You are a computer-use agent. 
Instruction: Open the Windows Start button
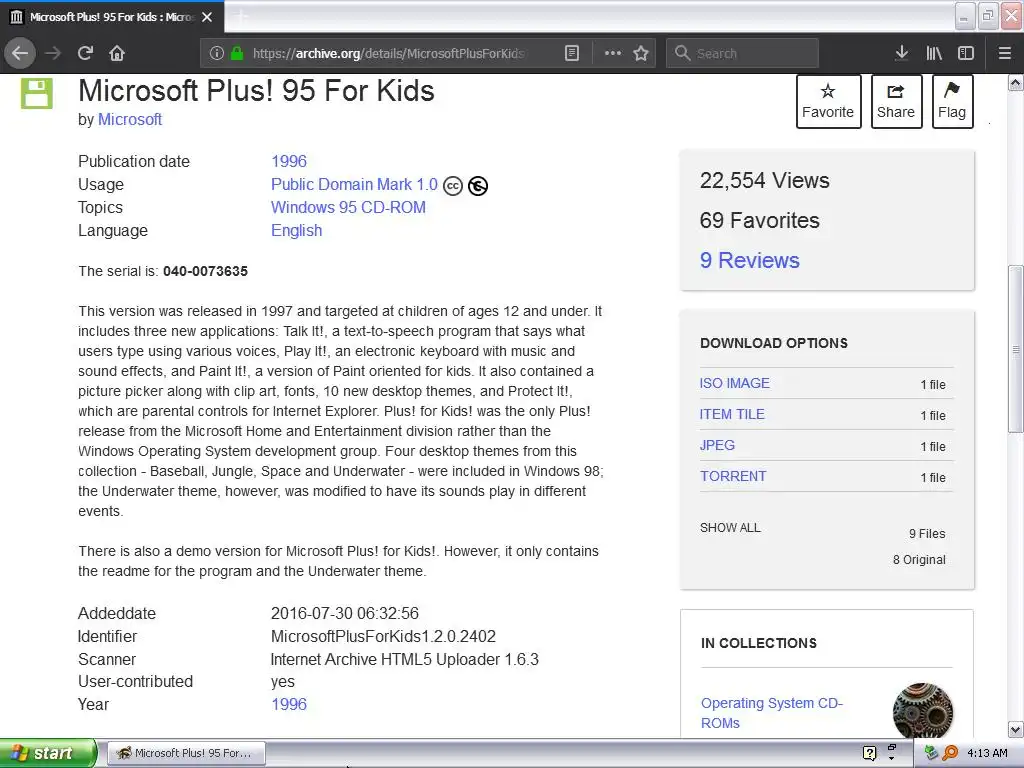(x=47, y=753)
